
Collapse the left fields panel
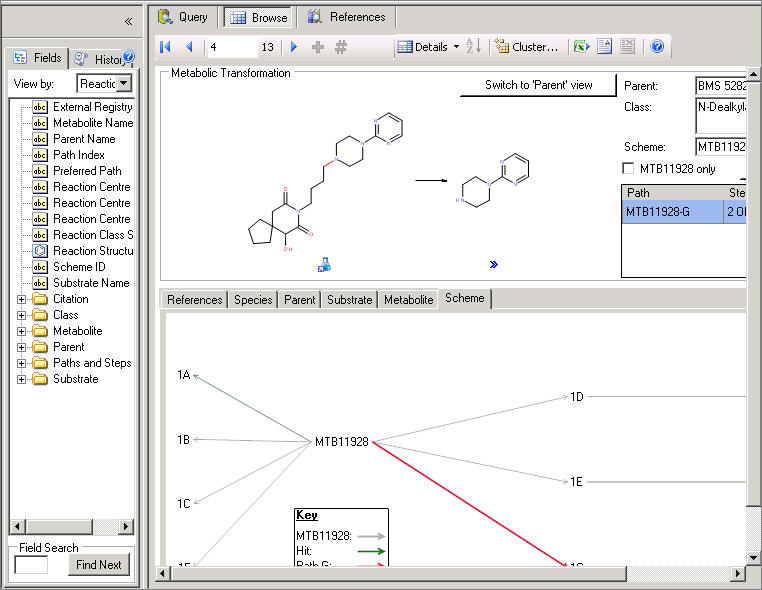(x=128, y=21)
